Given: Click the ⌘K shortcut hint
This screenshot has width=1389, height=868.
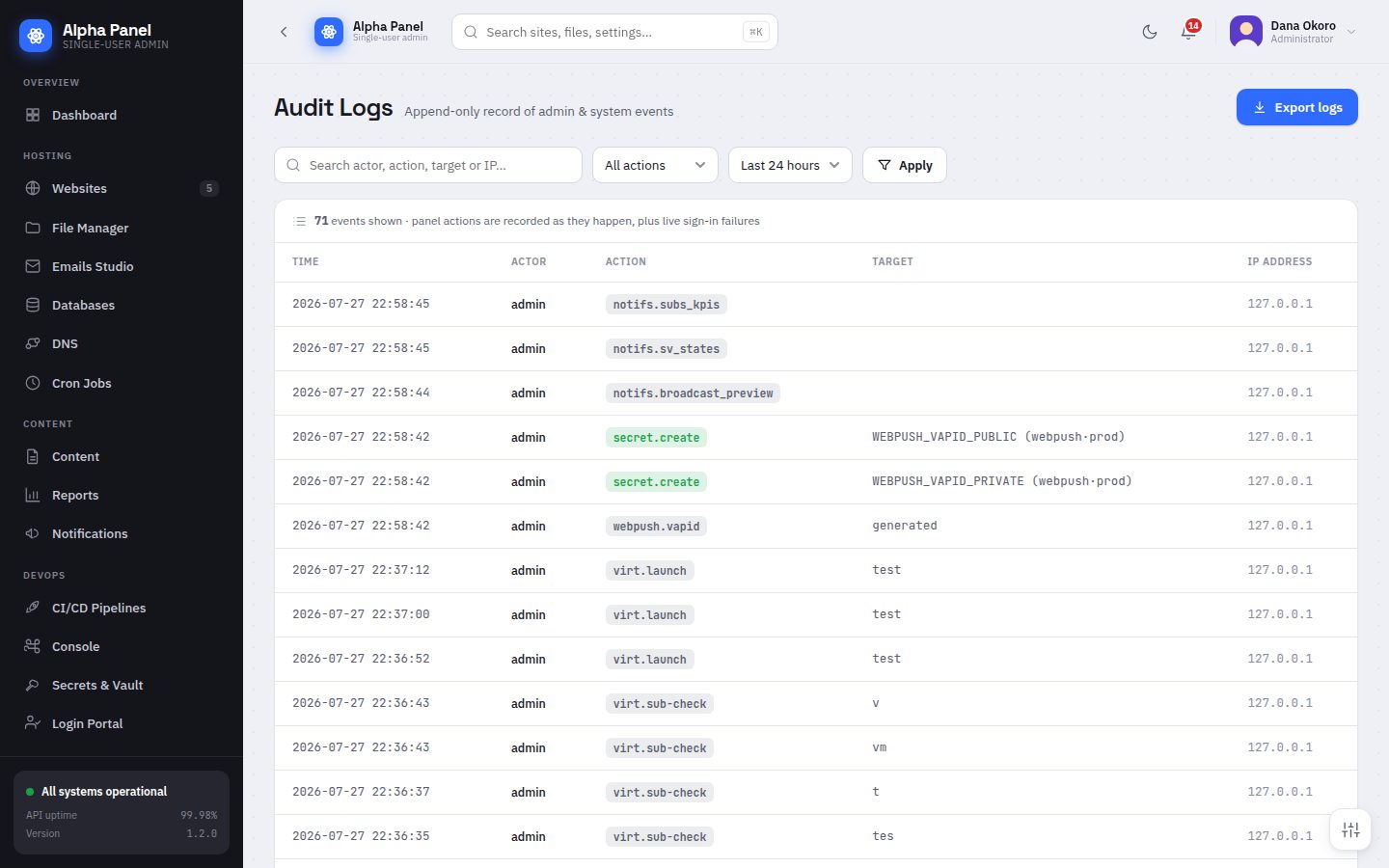Looking at the screenshot, I should [x=756, y=32].
